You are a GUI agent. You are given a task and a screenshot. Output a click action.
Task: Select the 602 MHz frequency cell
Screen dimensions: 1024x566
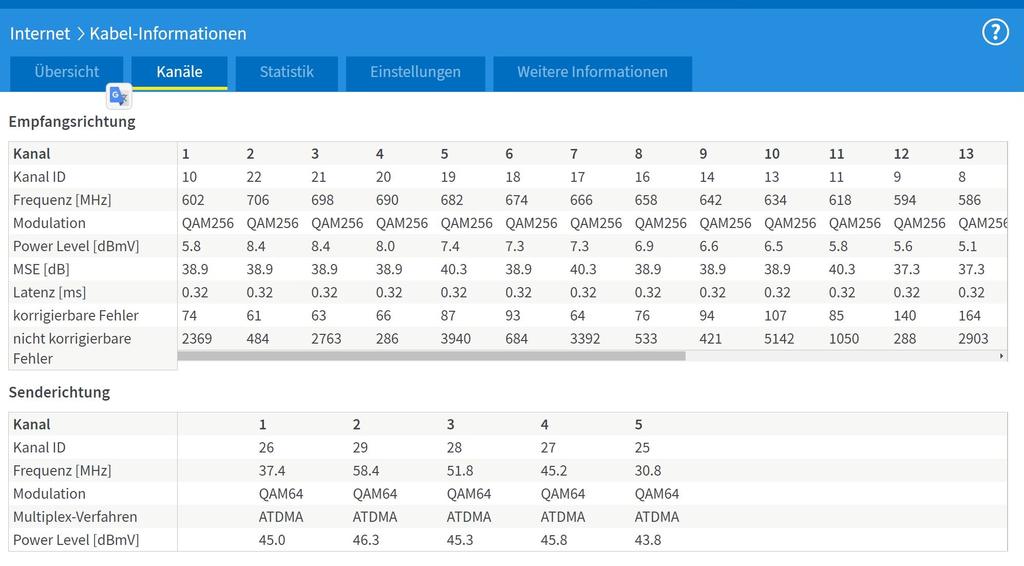(194, 200)
